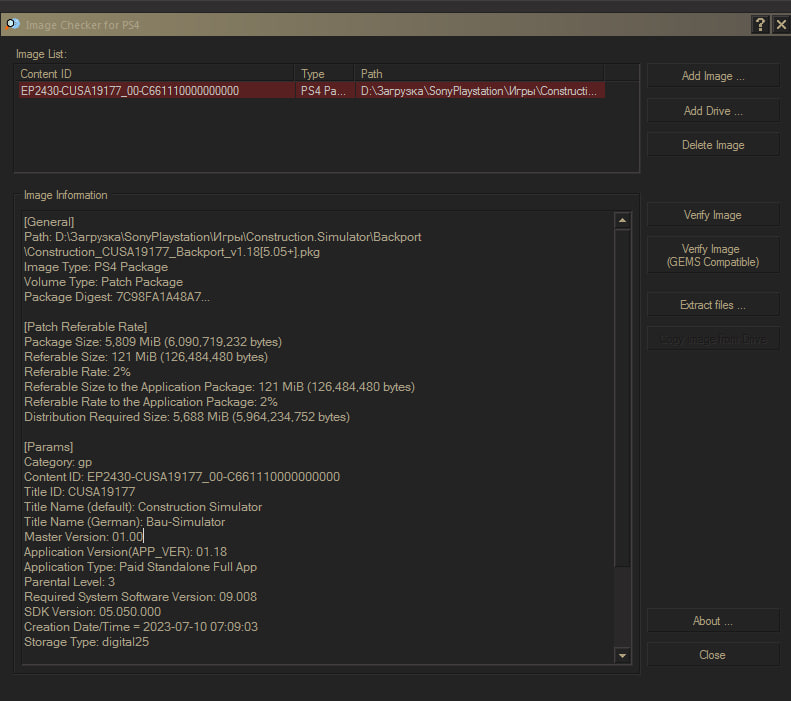
Task: Click the PS4 Pa... type cell
Action: (323, 91)
